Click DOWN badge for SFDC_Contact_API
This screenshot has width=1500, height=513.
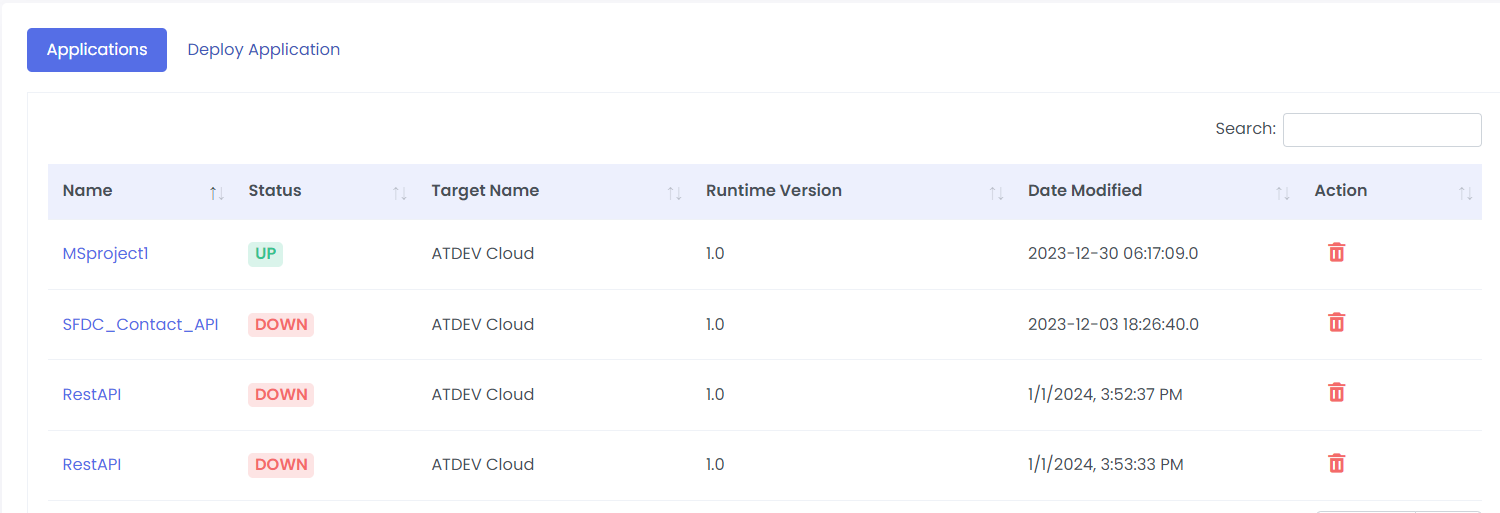281,324
